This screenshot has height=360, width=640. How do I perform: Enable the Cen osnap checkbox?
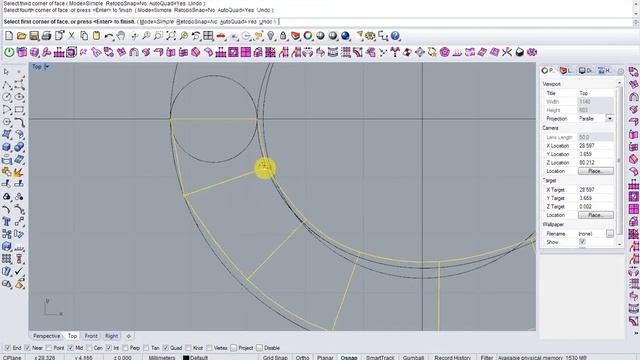point(89,348)
